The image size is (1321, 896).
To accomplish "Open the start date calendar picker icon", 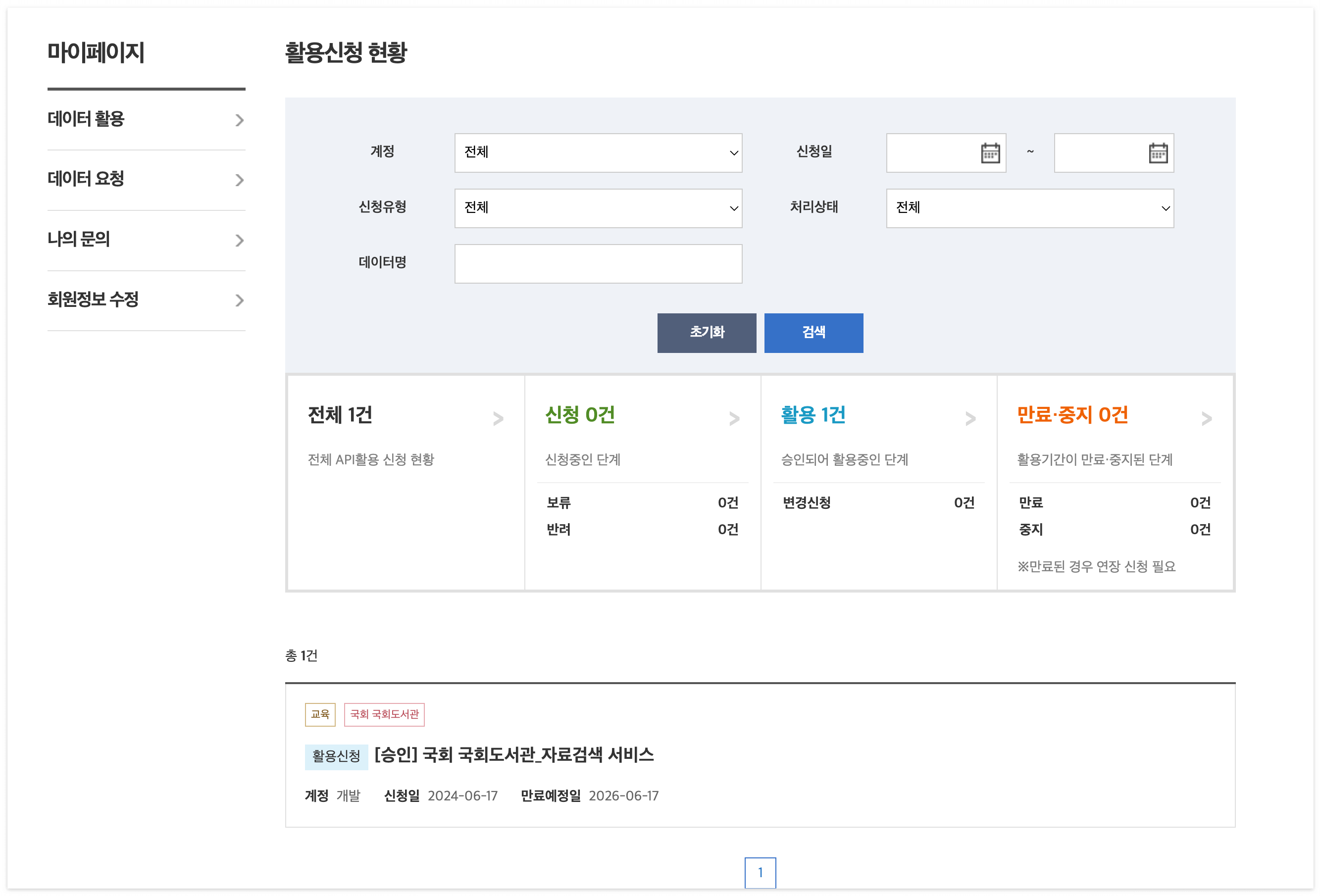I will 990,153.
